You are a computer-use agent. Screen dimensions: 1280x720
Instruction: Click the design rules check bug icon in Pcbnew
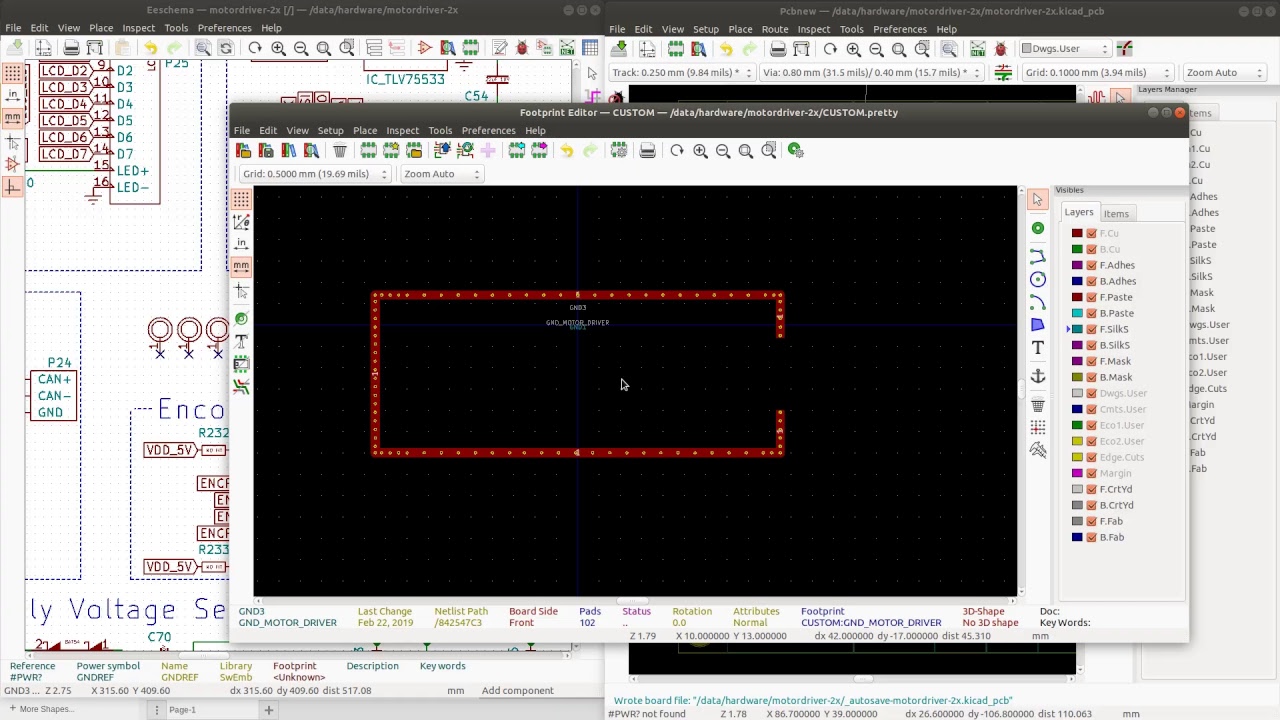click(1001, 49)
